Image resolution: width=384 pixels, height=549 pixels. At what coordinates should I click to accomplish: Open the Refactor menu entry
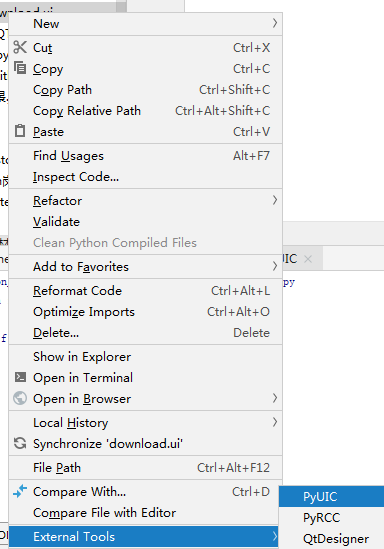coord(145,201)
